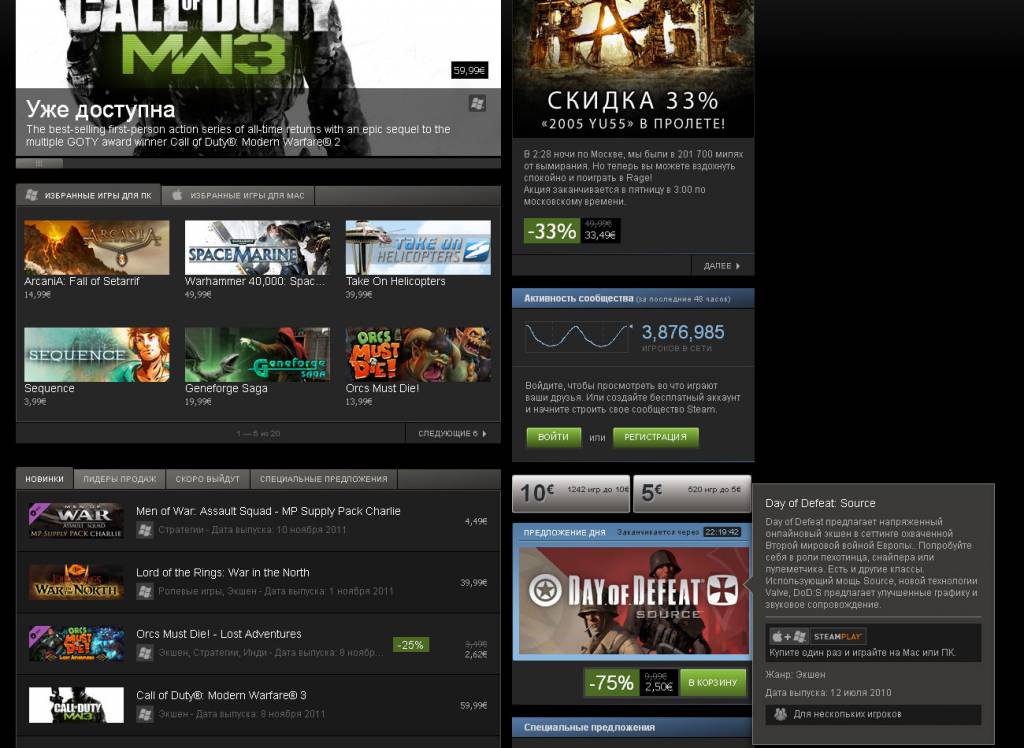Open the Take On Helicopters game thumbnail

[418, 247]
